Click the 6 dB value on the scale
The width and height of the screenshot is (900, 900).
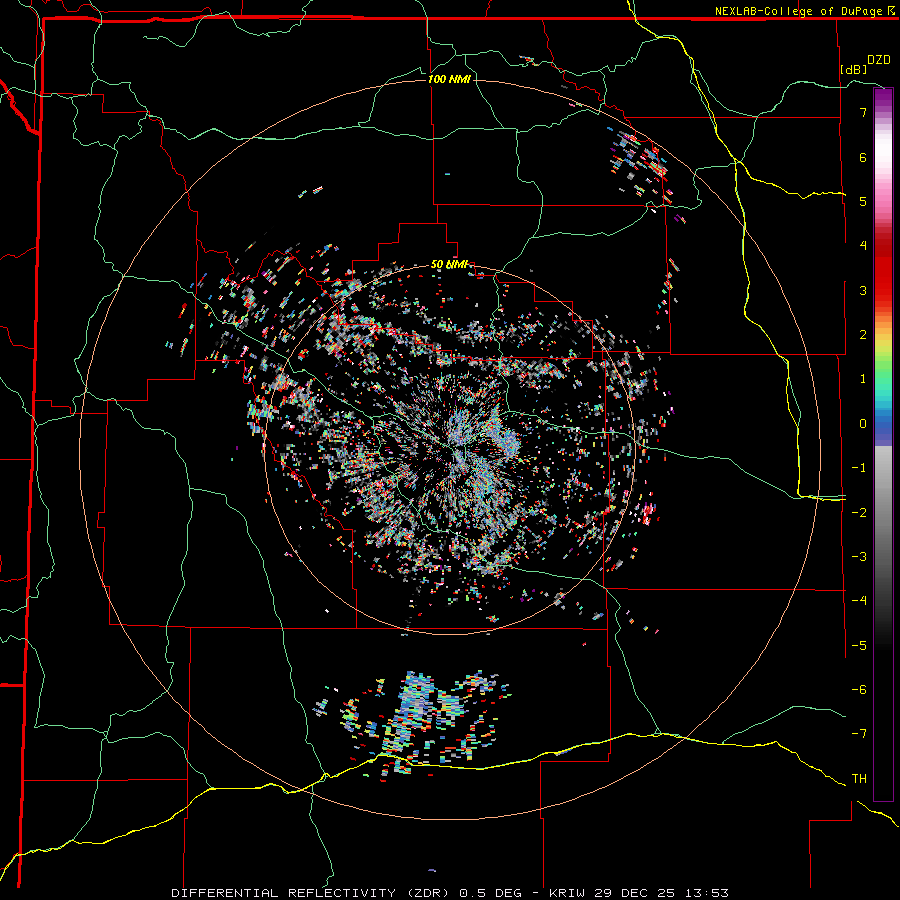click(863, 157)
